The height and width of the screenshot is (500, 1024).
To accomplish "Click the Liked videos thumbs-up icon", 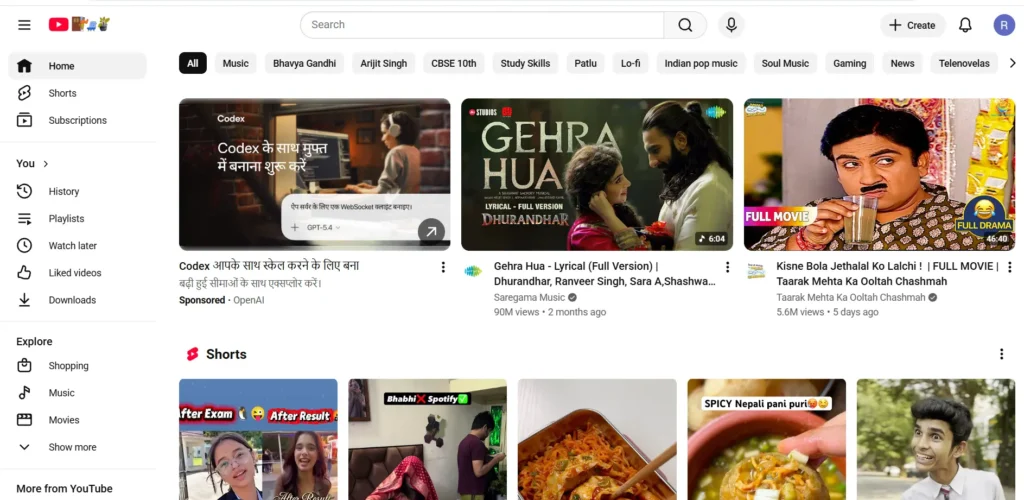I will [x=24, y=273].
